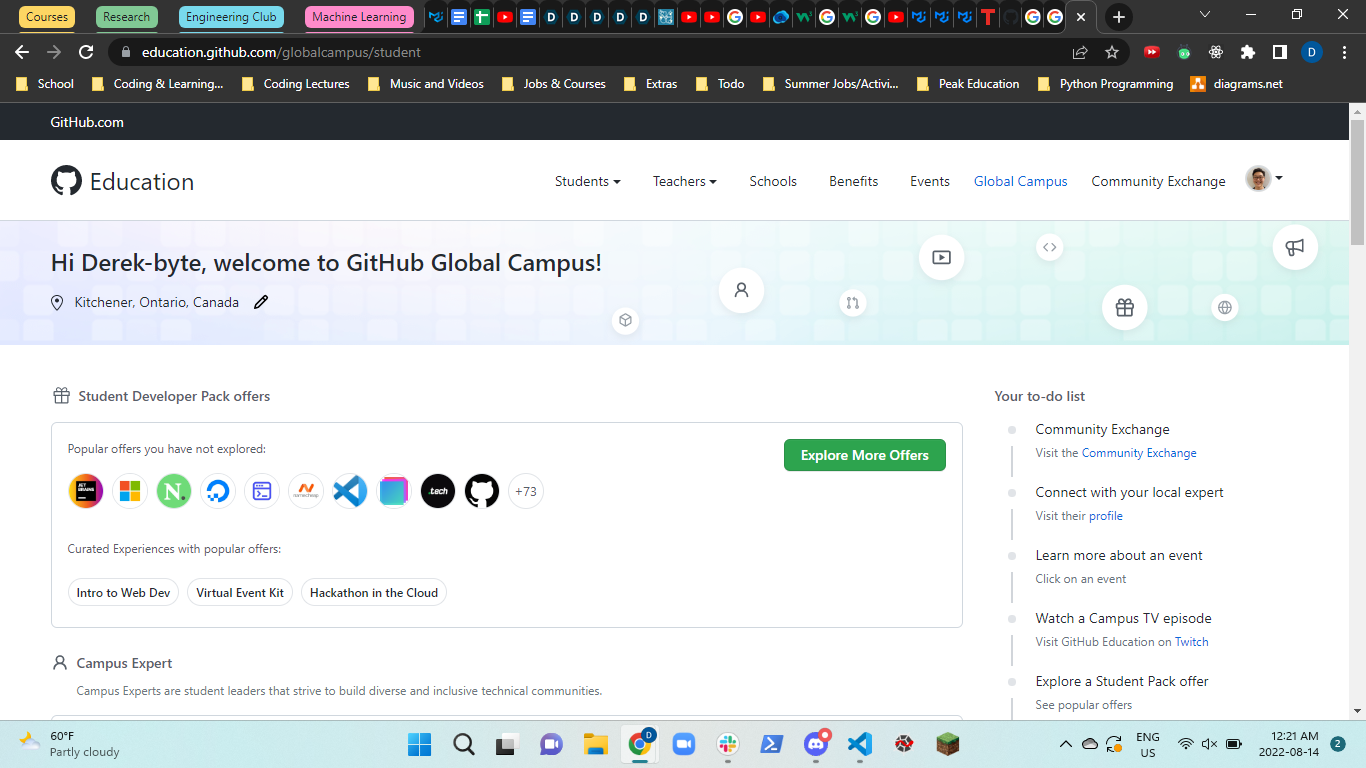Show hidden system tray icons
Image resolution: width=1366 pixels, height=768 pixels.
point(1066,744)
